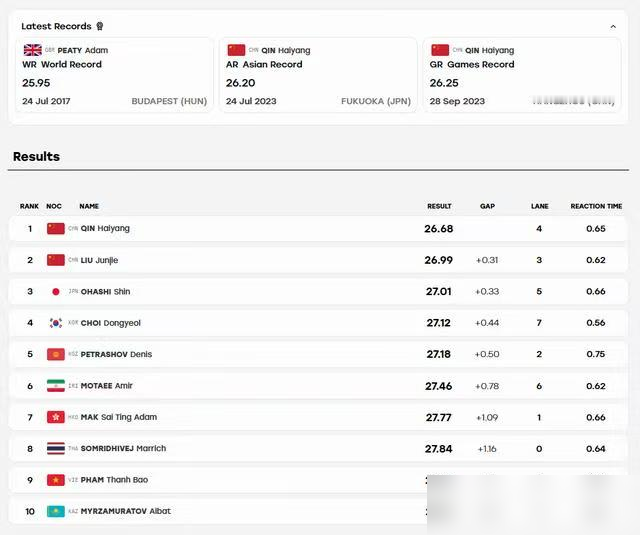Viewport: 640px width, 535px height.
Task: Click the Chinese flag on the Asian Record card
Action: pos(236,50)
